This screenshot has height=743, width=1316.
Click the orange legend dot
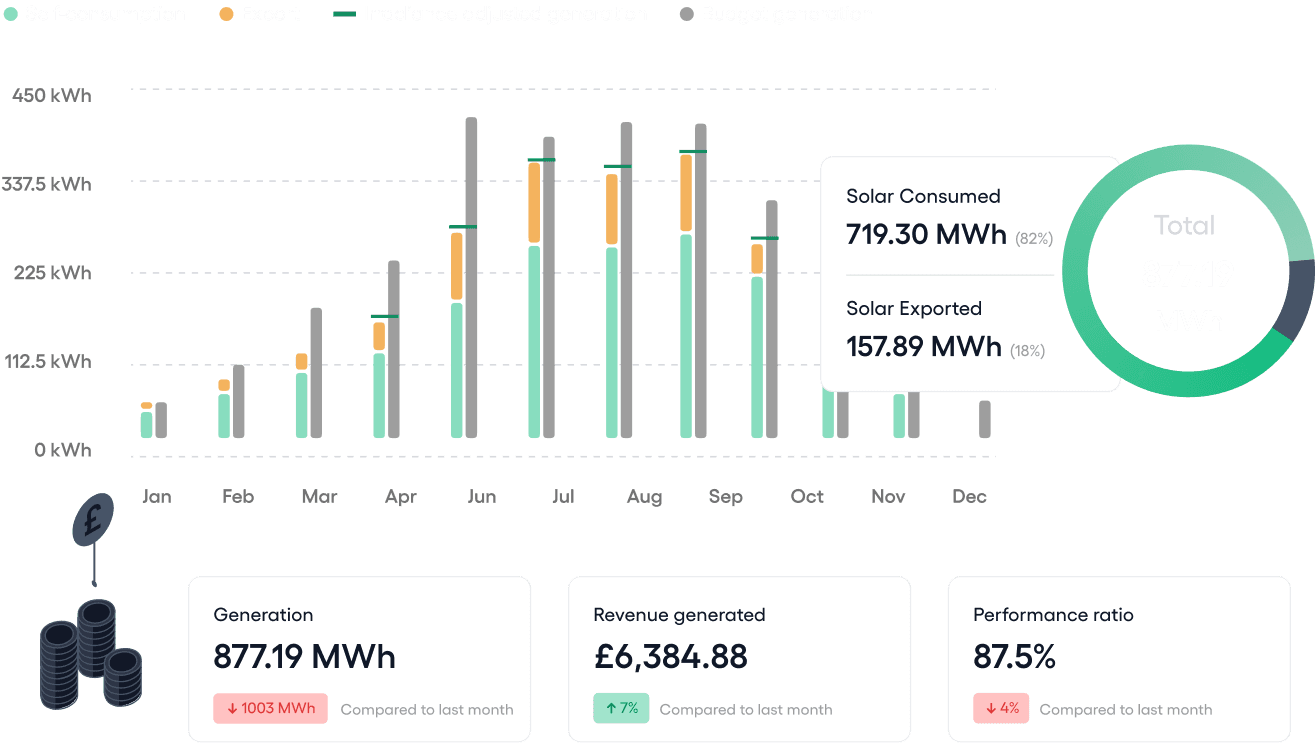click(226, 15)
